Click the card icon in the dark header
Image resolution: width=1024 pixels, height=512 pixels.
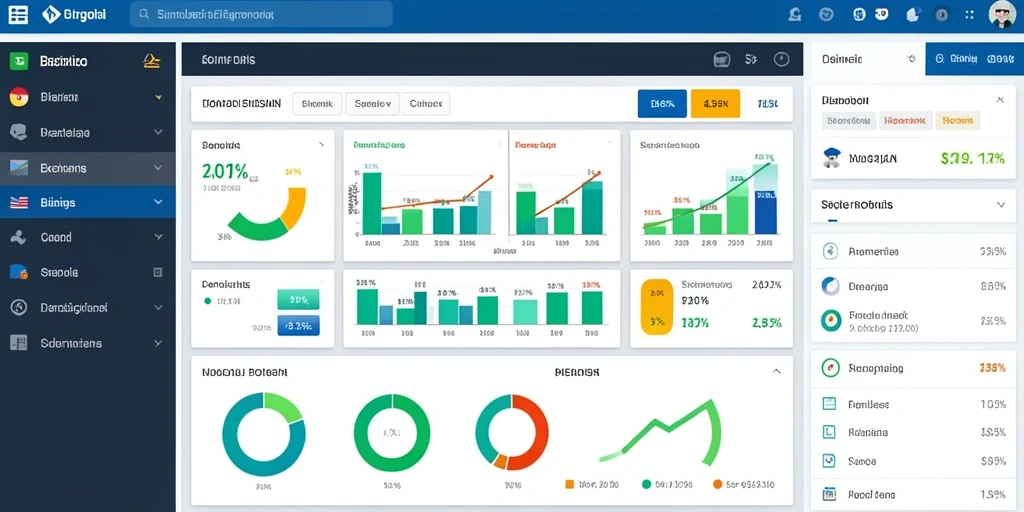[x=722, y=59]
